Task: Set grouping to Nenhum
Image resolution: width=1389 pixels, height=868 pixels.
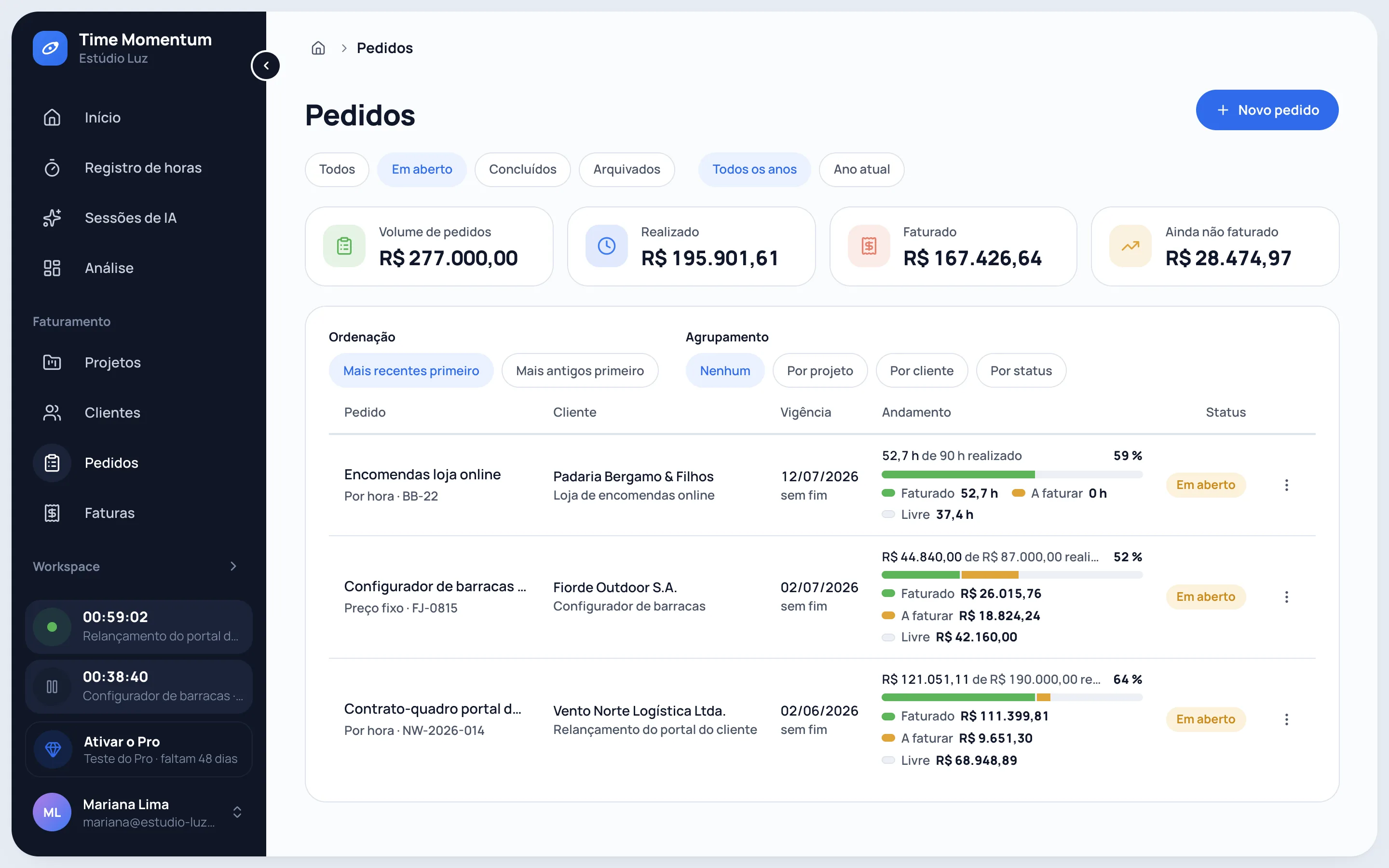Action: [x=725, y=371]
